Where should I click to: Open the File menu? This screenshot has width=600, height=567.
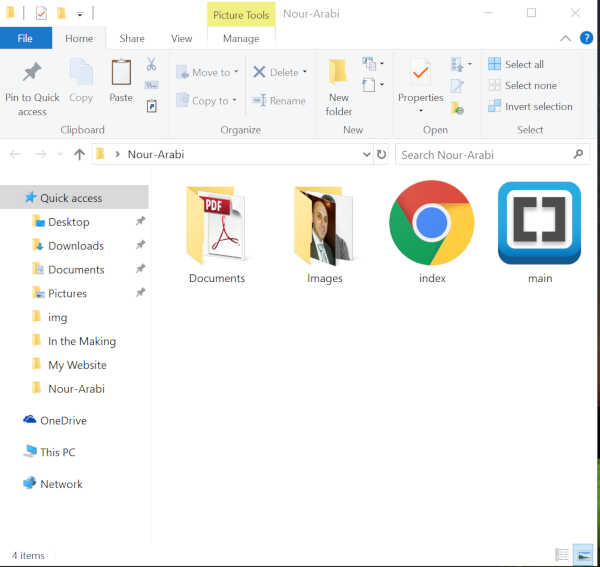pyautogui.click(x=25, y=38)
